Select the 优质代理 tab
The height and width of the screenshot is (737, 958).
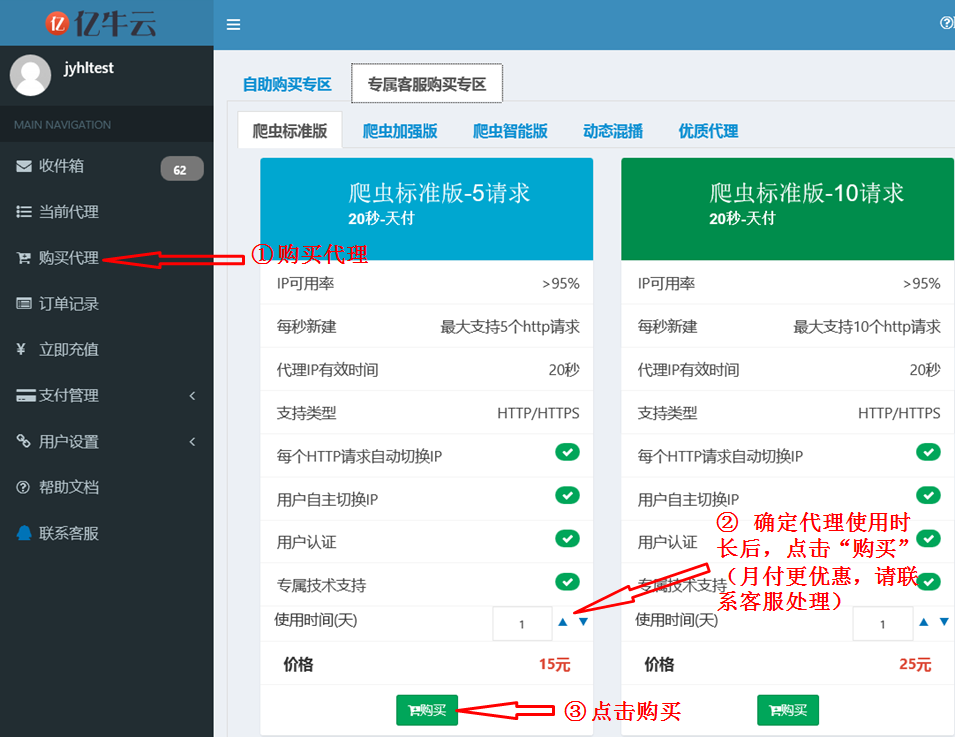coord(708,131)
